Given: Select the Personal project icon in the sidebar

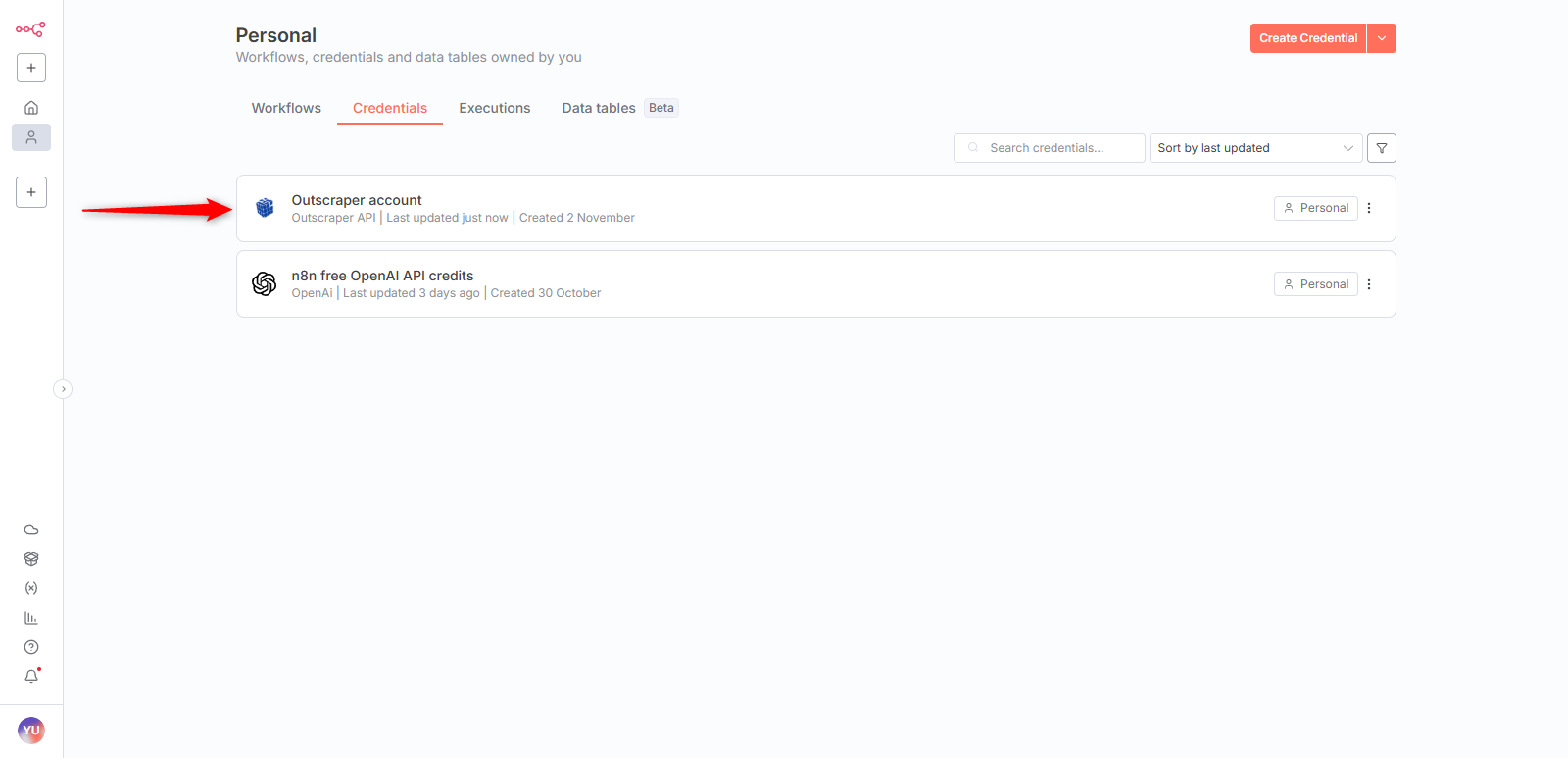Looking at the screenshot, I should click(x=31, y=137).
